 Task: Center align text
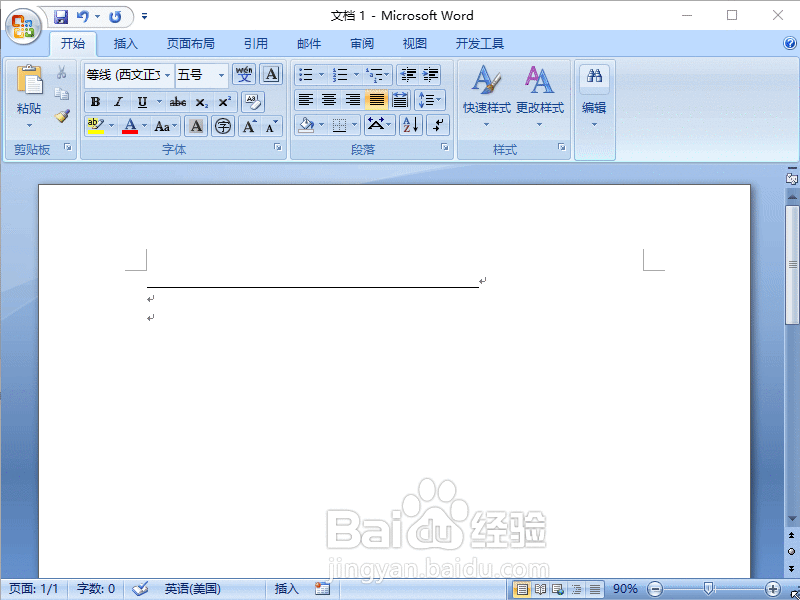(x=329, y=99)
